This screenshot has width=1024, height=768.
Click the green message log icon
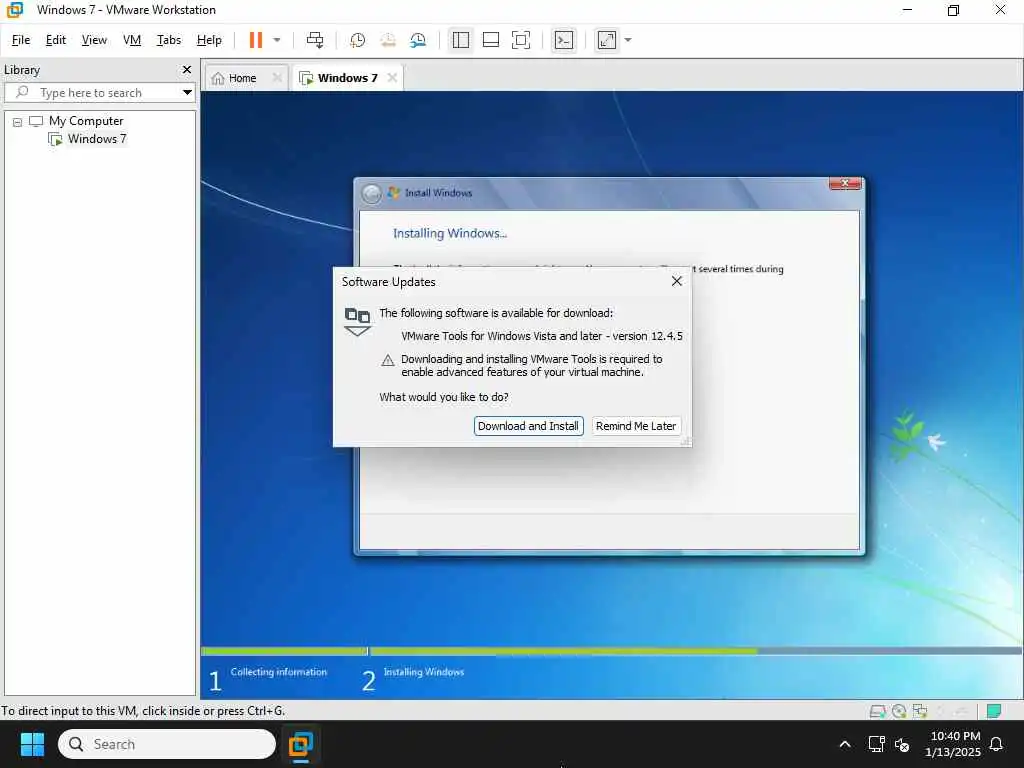coord(993,711)
